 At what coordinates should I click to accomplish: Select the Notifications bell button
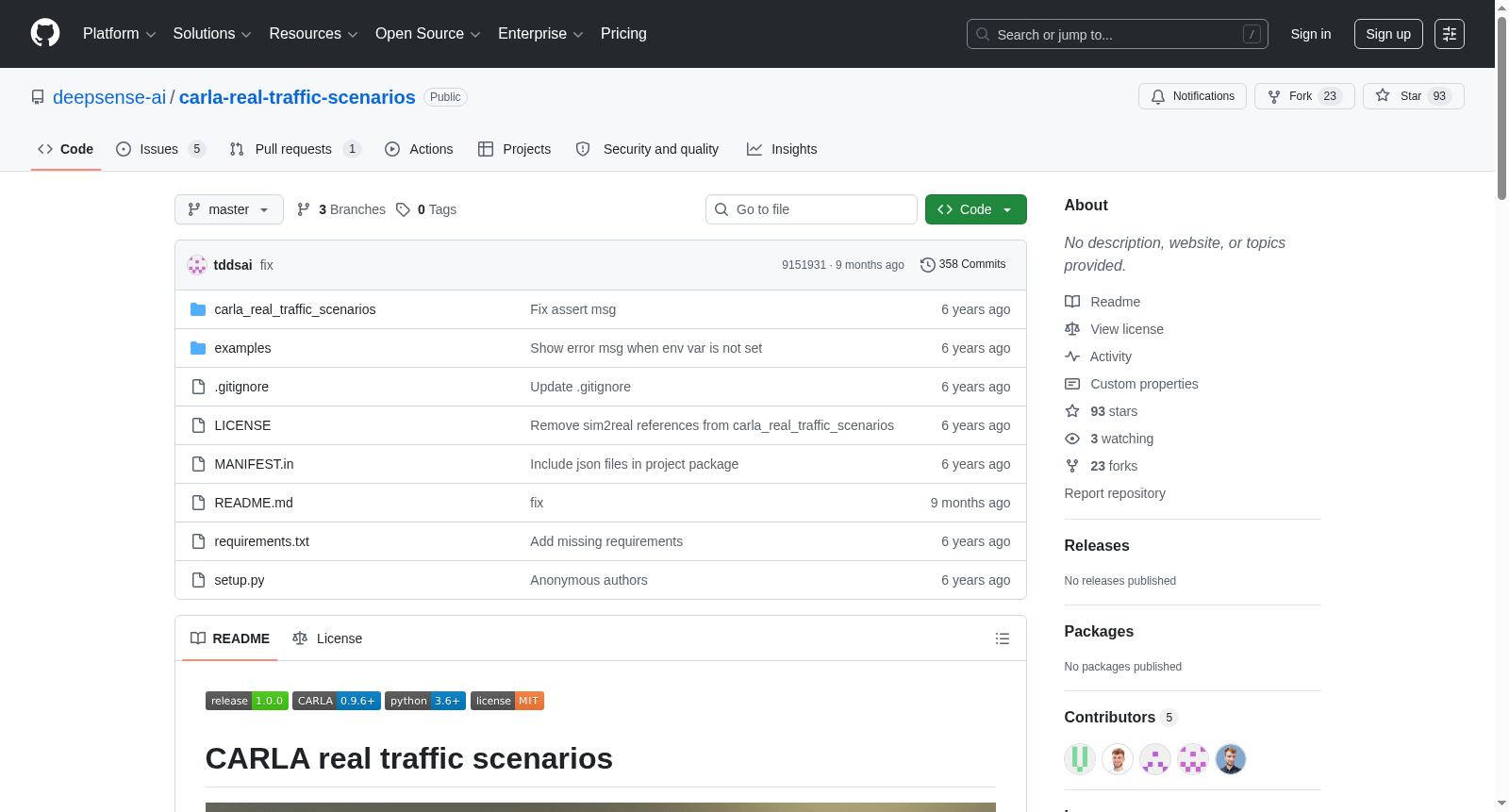[x=1192, y=96]
